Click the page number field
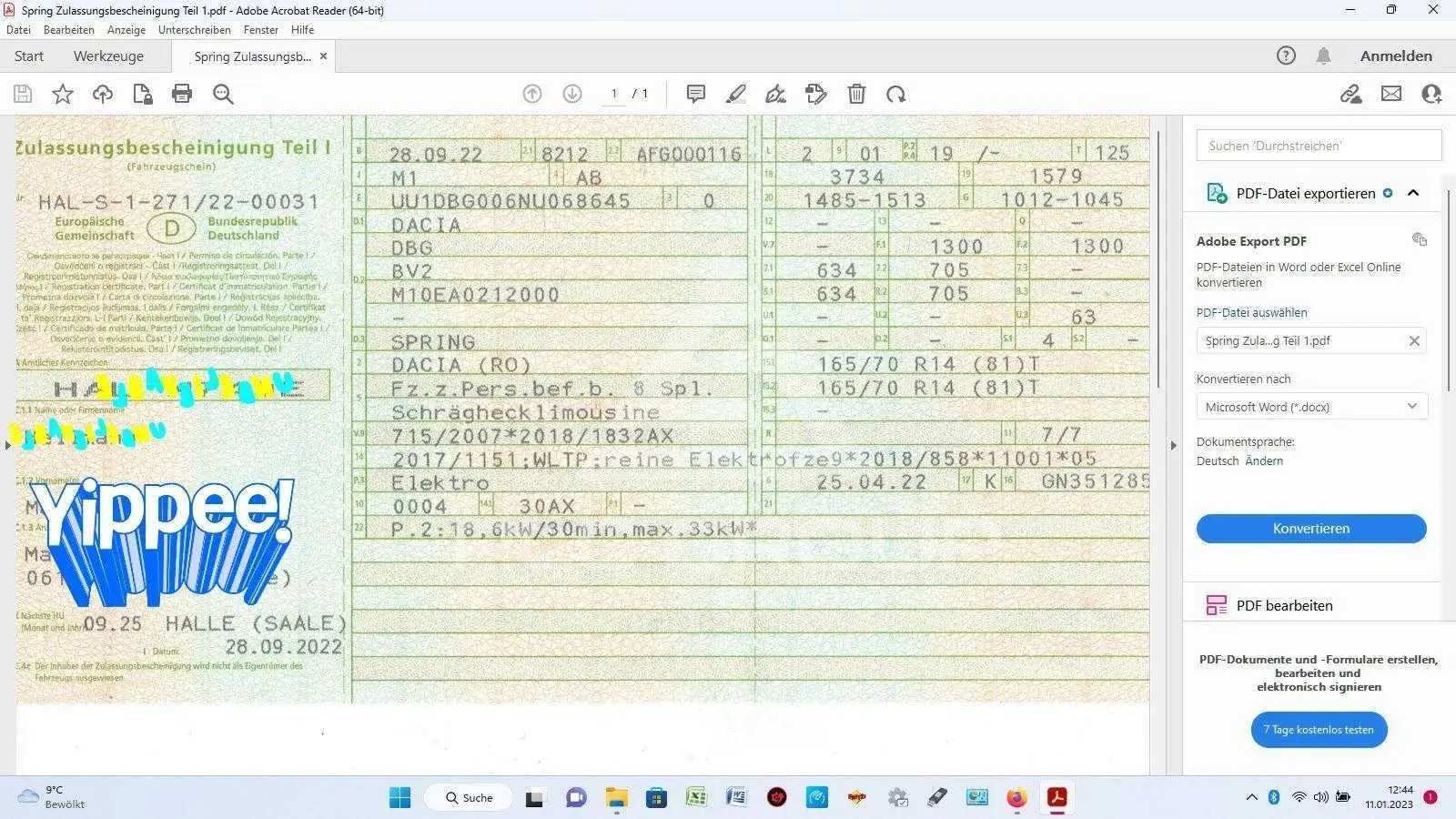The image size is (1456, 819). pos(614,94)
